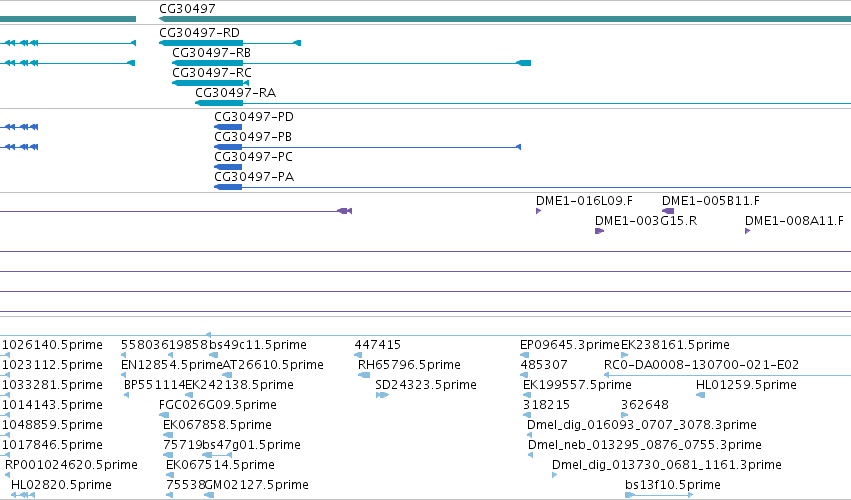Select EST HL01259.5prime
This screenshot has width=851, height=500.
[746, 385]
